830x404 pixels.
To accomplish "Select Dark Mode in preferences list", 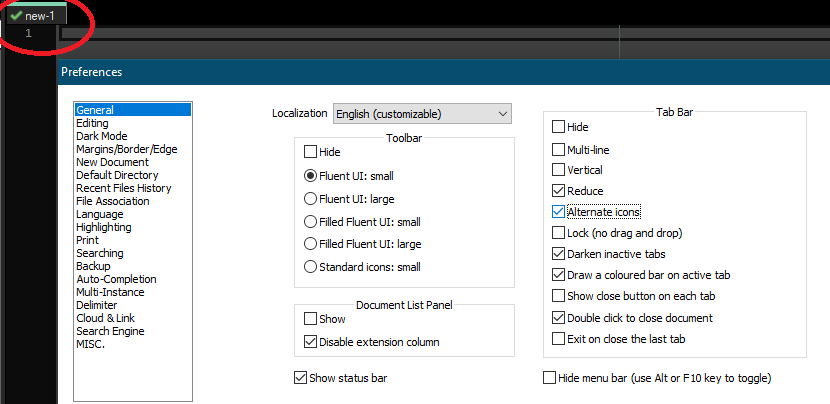I will click(x=101, y=136).
